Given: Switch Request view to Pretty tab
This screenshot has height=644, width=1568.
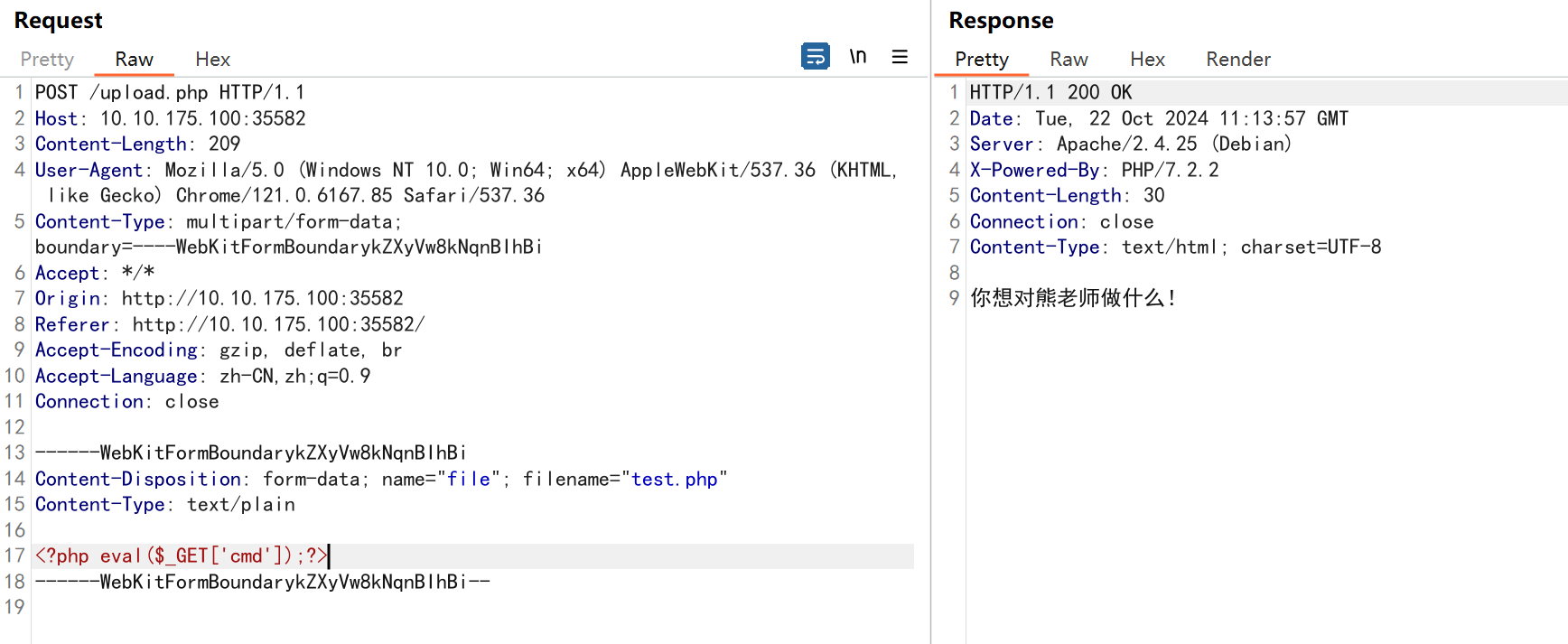Looking at the screenshot, I should [x=47, y=60].
